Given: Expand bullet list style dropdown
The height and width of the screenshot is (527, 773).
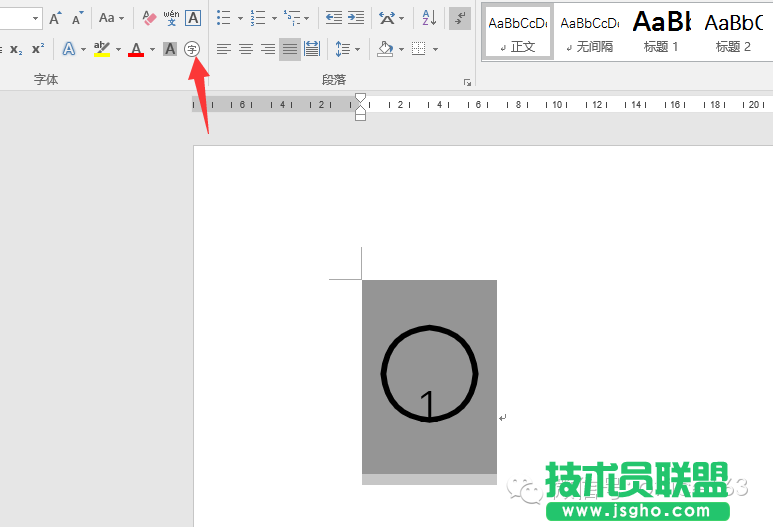Looking at the screenshot, I should [x=240, y=18].
